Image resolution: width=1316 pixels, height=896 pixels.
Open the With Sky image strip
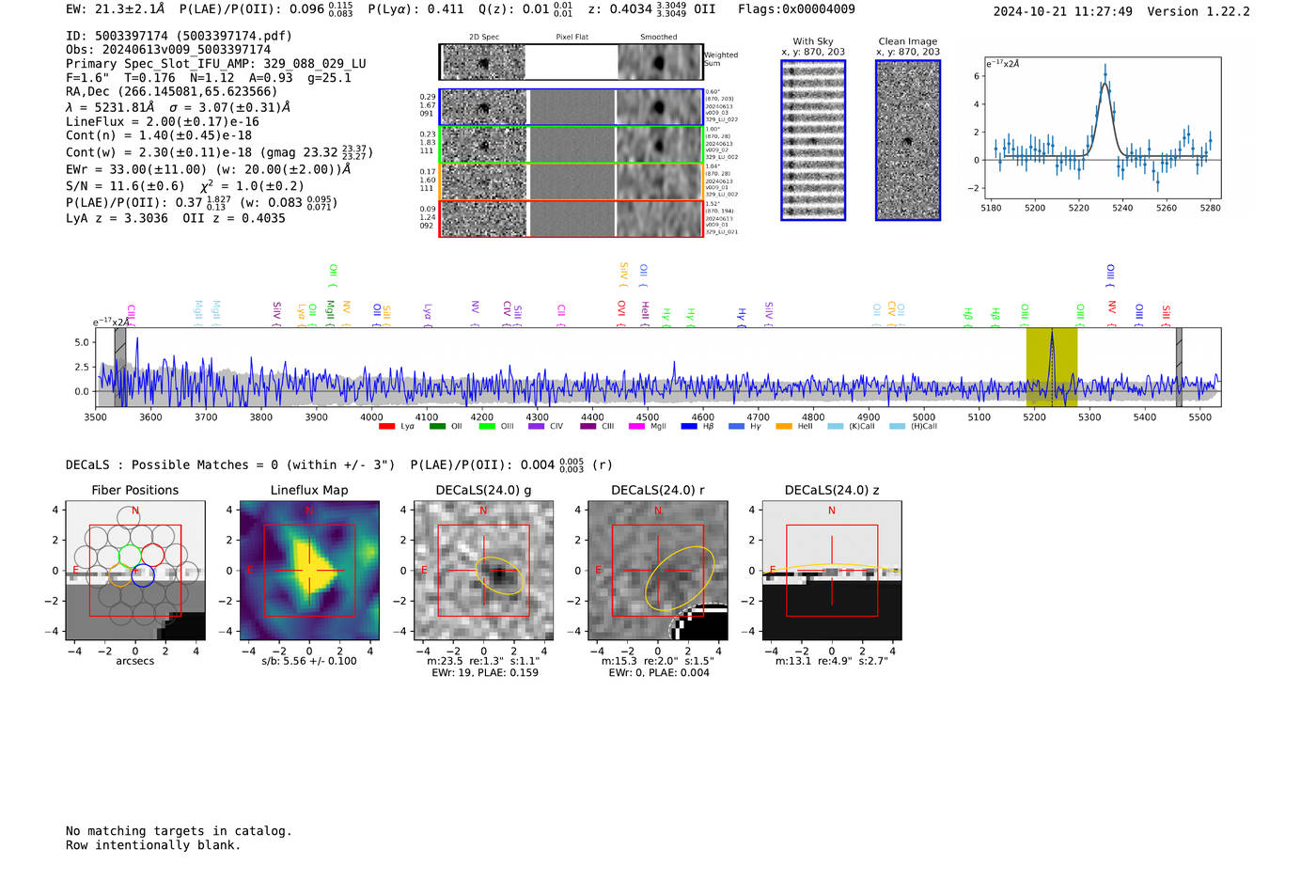[813, 140]
